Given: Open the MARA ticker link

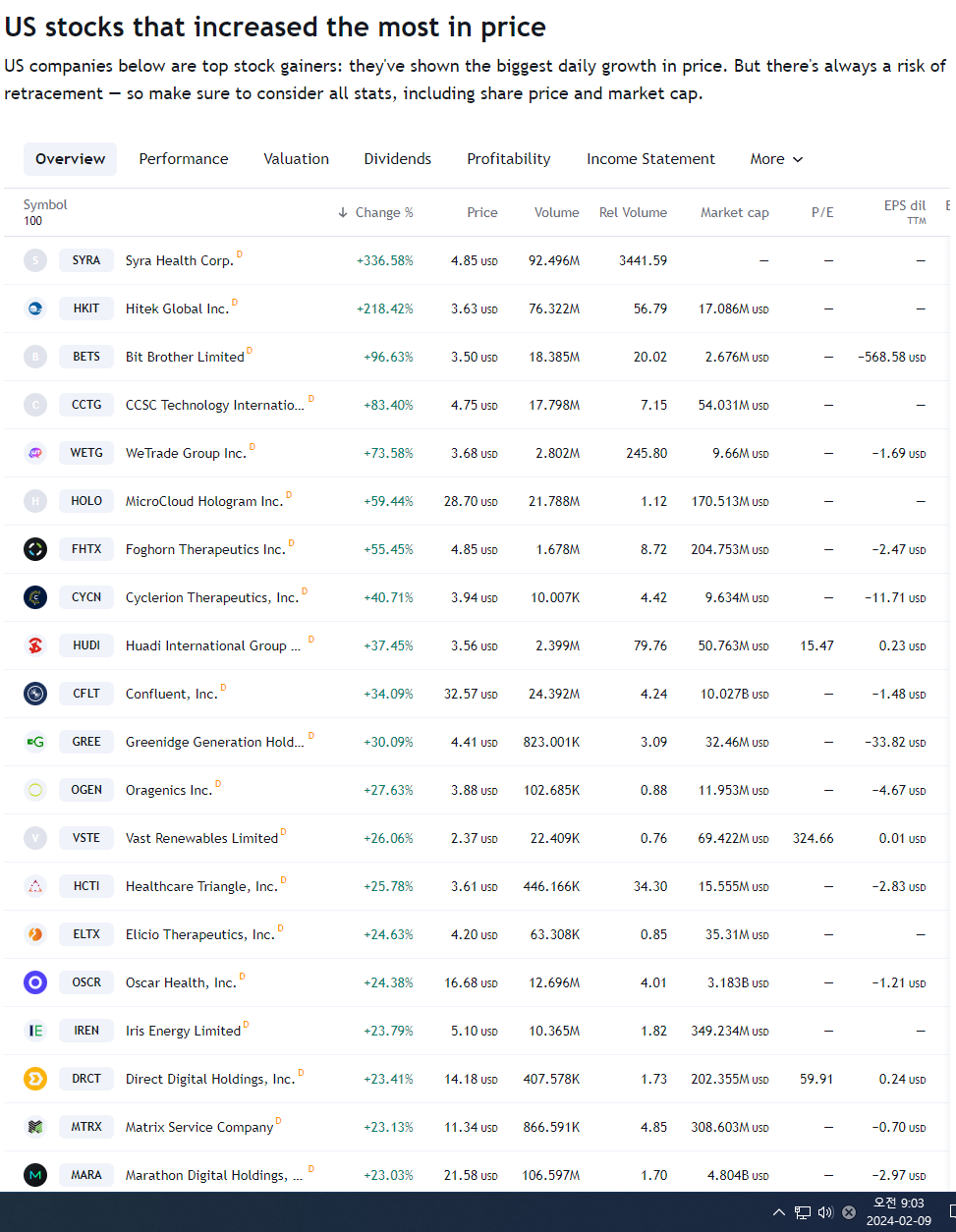Looking at the screenshot, I should click(86, 1175).
